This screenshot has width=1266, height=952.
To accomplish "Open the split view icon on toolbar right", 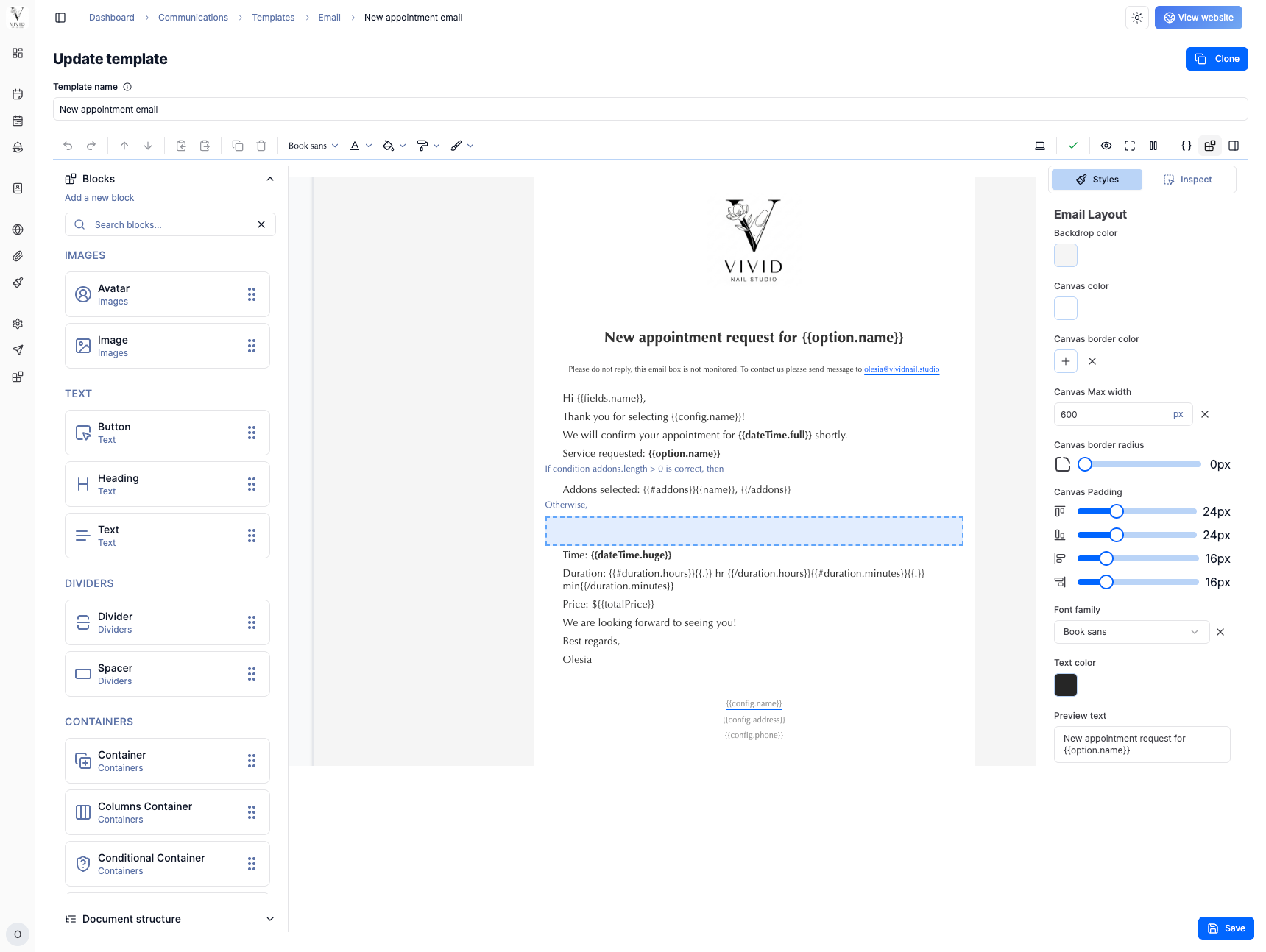I will (x=1234, y=146).
